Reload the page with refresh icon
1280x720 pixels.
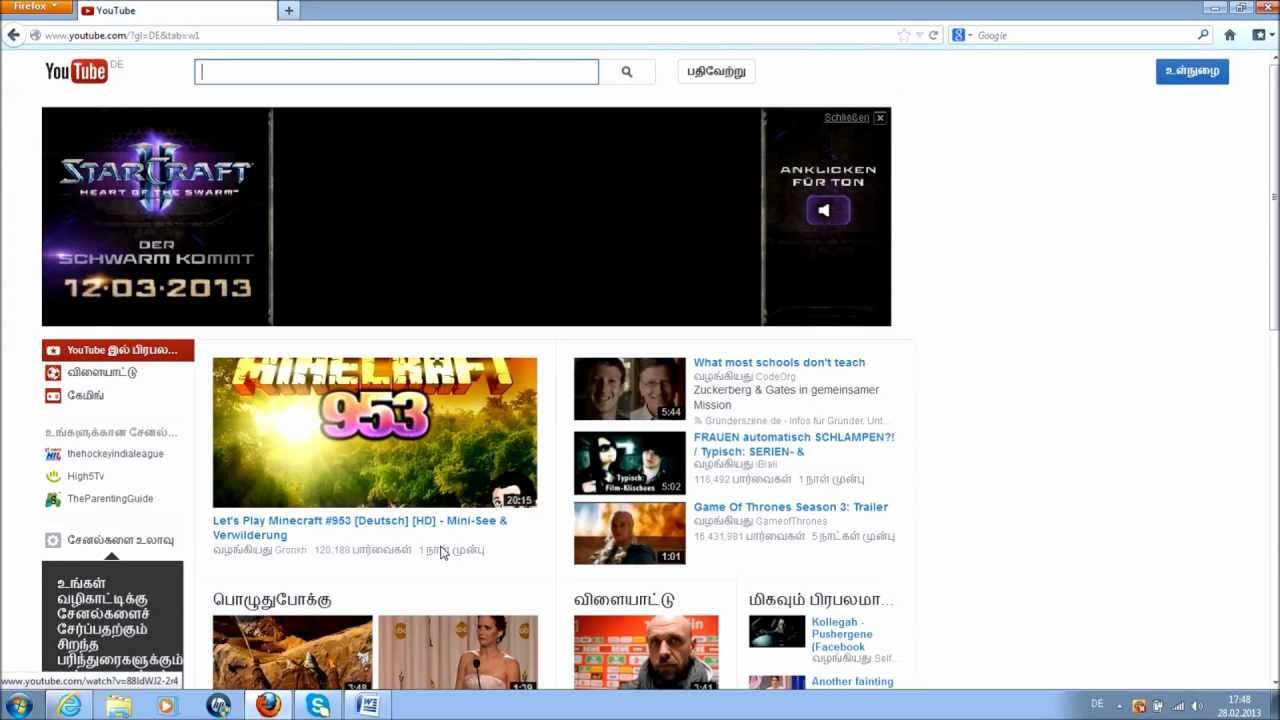tap(934, 35)
